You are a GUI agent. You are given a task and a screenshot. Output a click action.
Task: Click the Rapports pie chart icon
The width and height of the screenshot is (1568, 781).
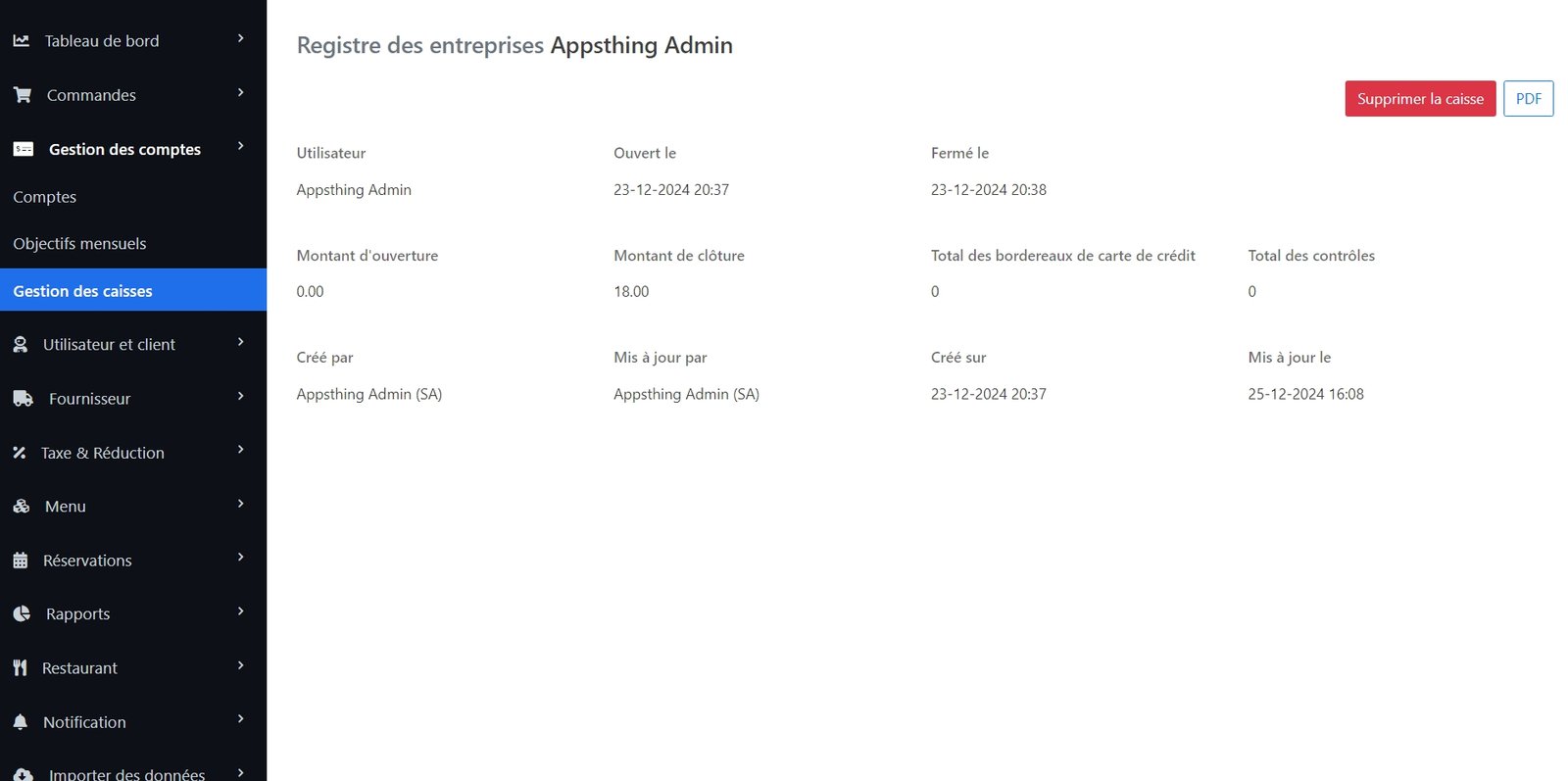[x=22, y=614]
